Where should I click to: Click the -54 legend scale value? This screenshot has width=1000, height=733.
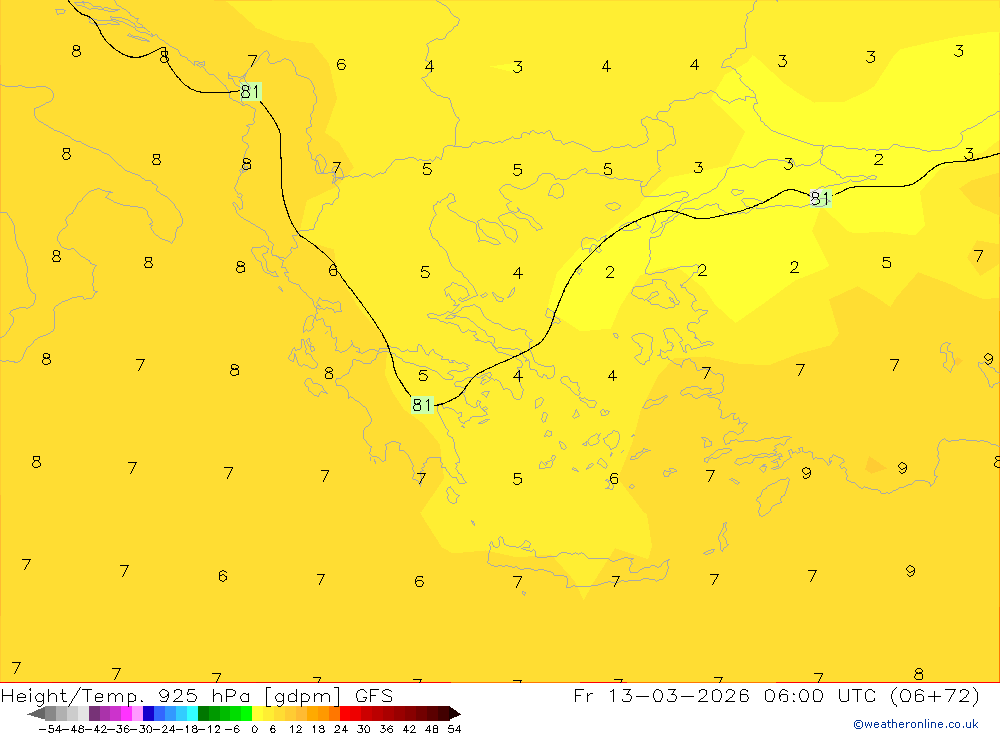pos(51,729)
